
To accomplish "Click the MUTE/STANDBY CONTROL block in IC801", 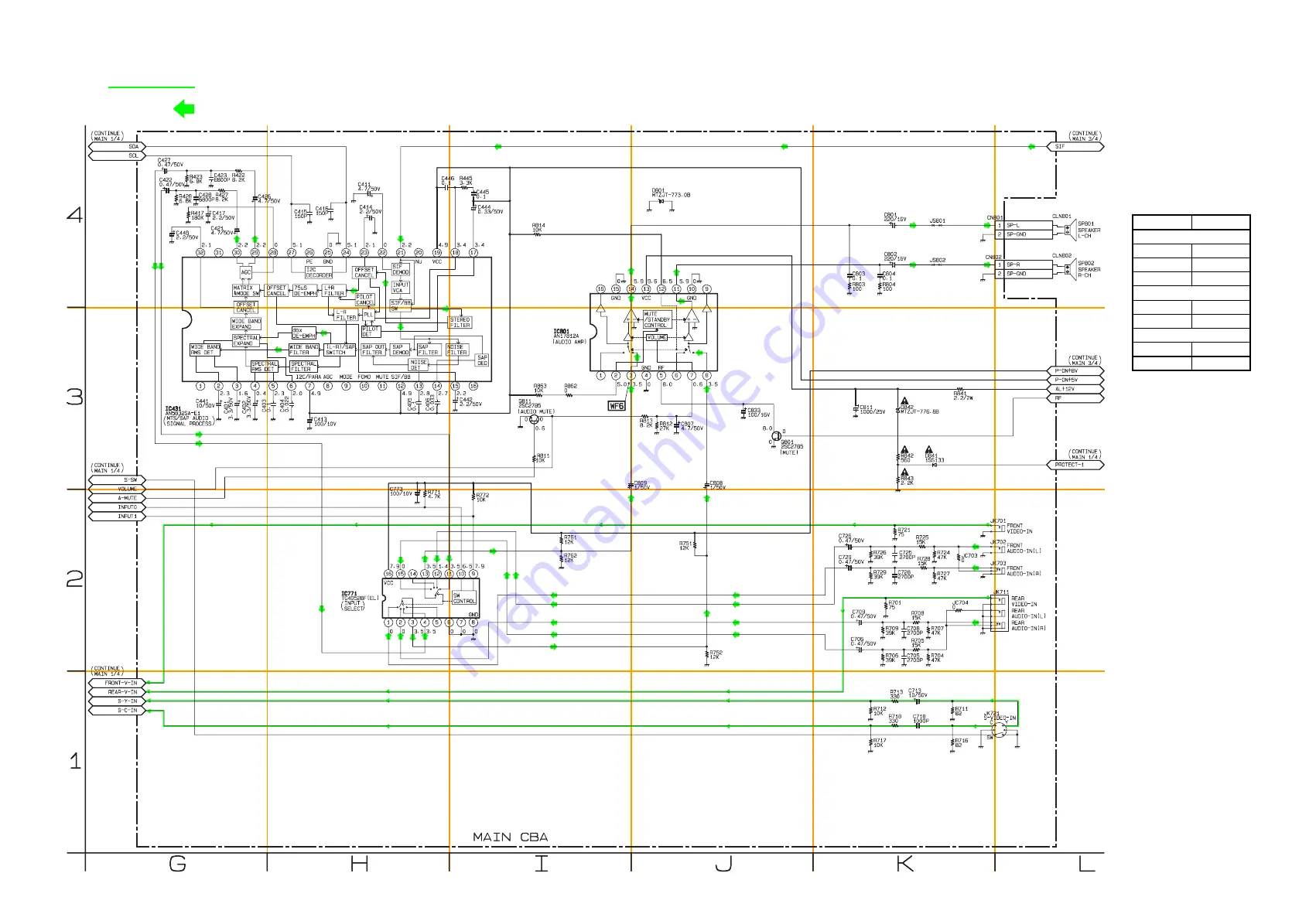I will tap(657, 319).
